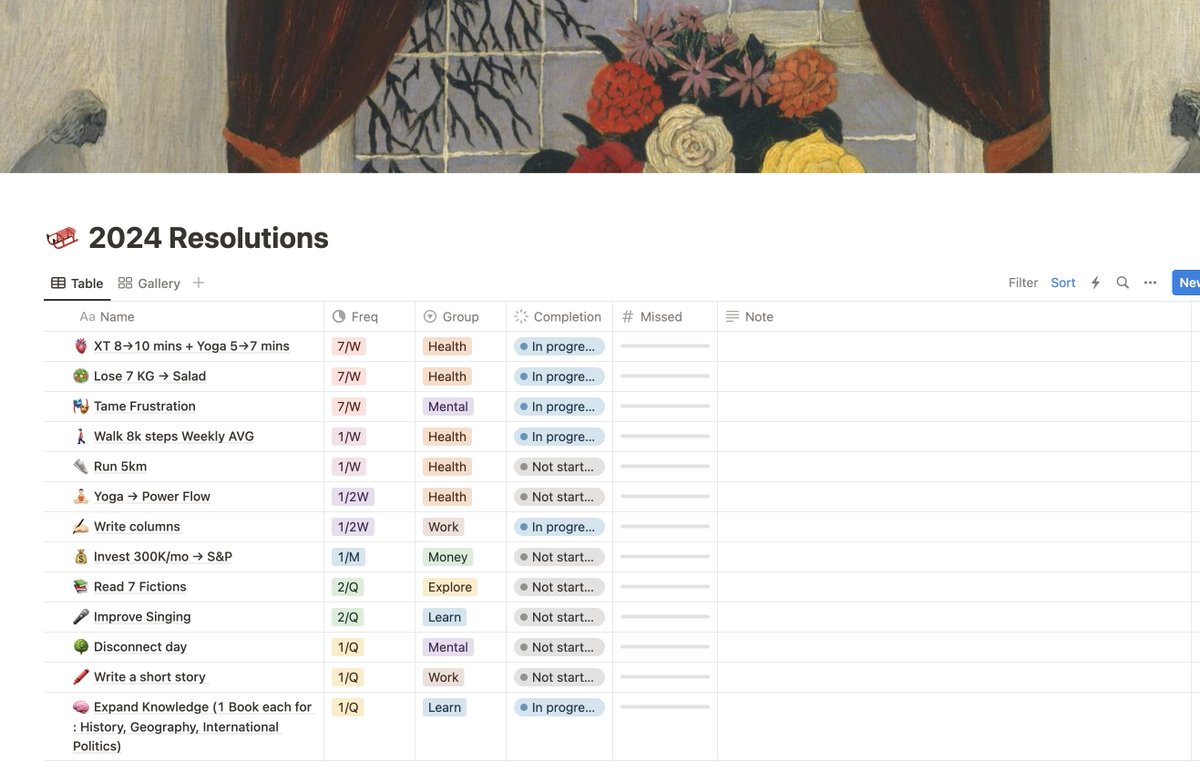Click the Missed progress bar for Improve Singing
This screenshot has height=762, width=1200.
tap(665, 617)
